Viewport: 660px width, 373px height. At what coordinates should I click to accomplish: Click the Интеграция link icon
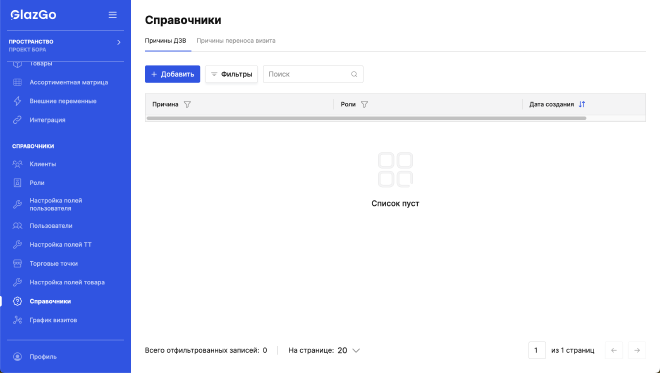click(17, 120)
